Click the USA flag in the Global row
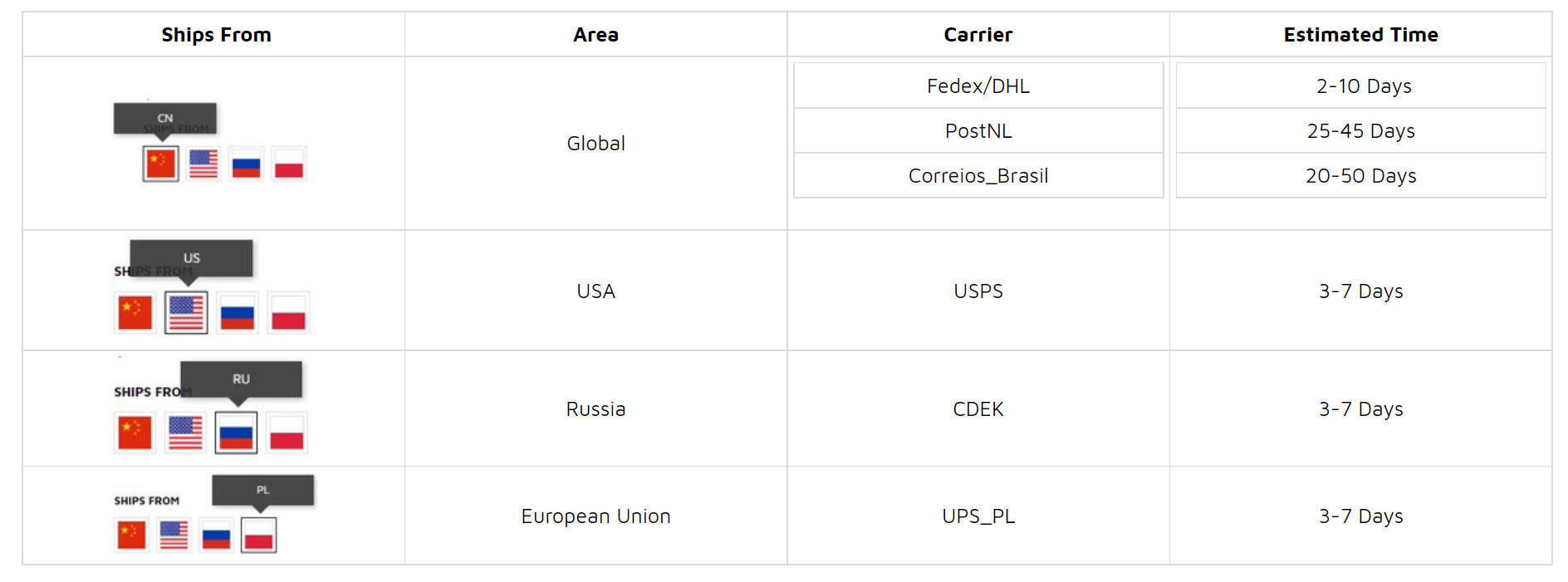 (203, 164)
